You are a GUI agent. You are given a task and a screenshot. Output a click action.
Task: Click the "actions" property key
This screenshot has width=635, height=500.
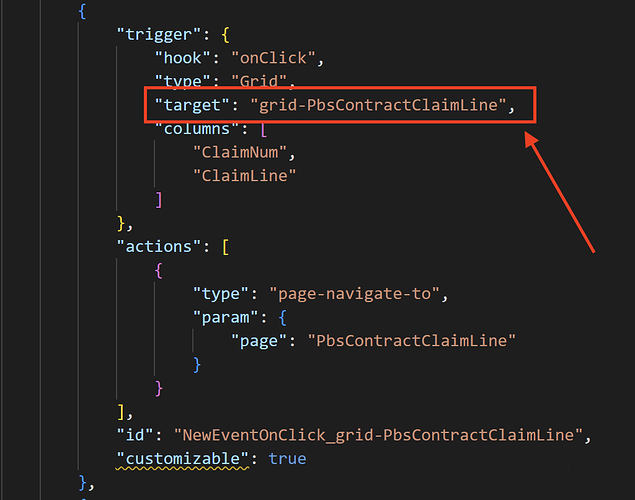tap(158, 247)
